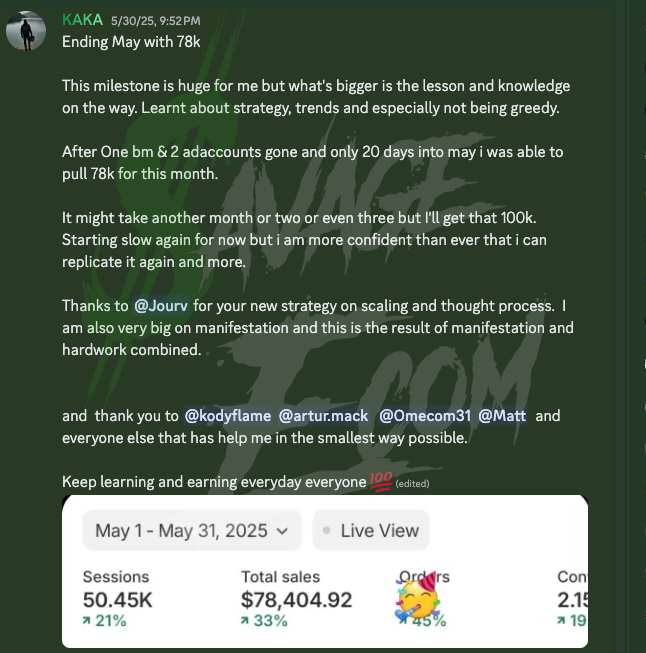Click KAKA's profile avatar
This screenshot has width=646, height=653.
25,31
